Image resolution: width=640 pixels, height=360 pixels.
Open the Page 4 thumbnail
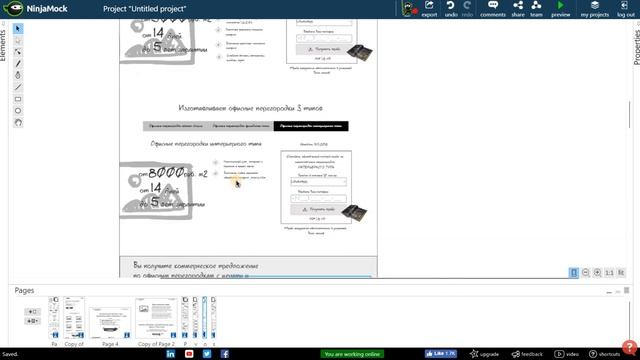(110, 322)
